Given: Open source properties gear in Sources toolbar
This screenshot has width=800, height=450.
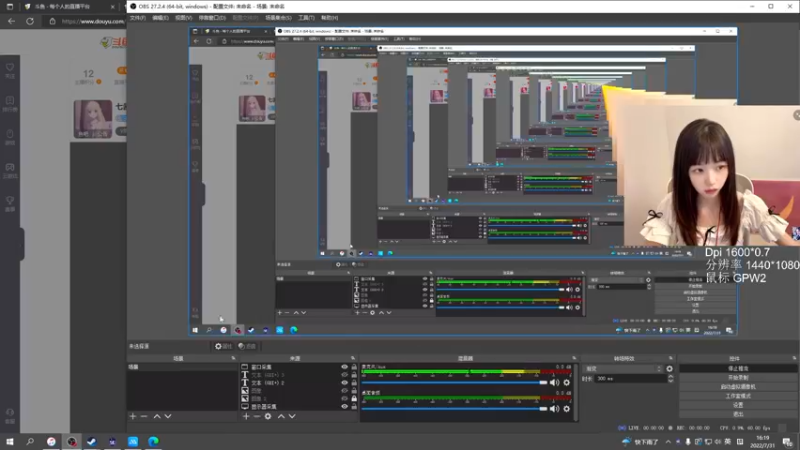Looking at the screenshot, I should point(268,416).
